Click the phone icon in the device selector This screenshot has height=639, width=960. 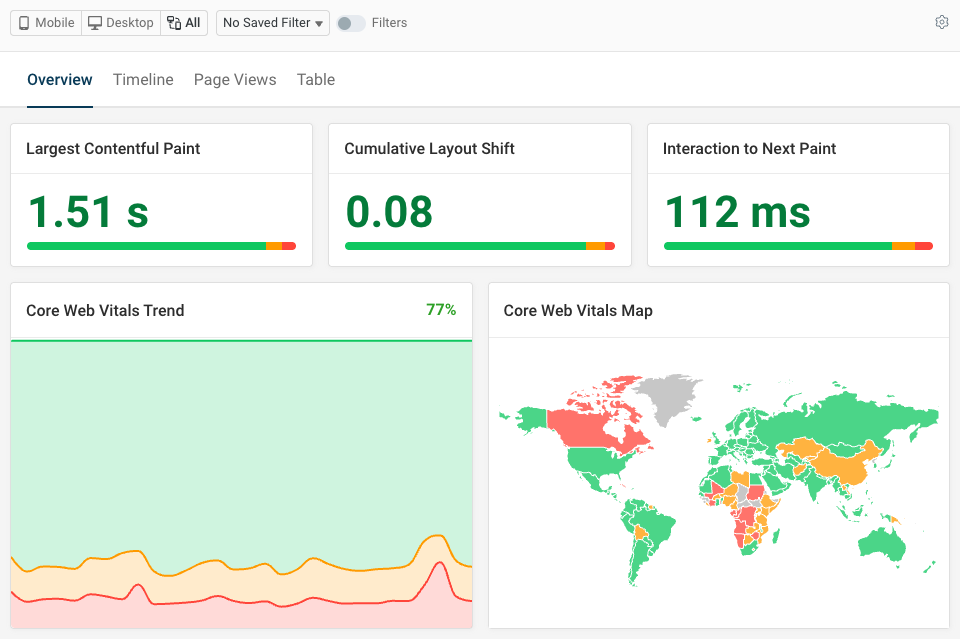(x=22, y=22)
